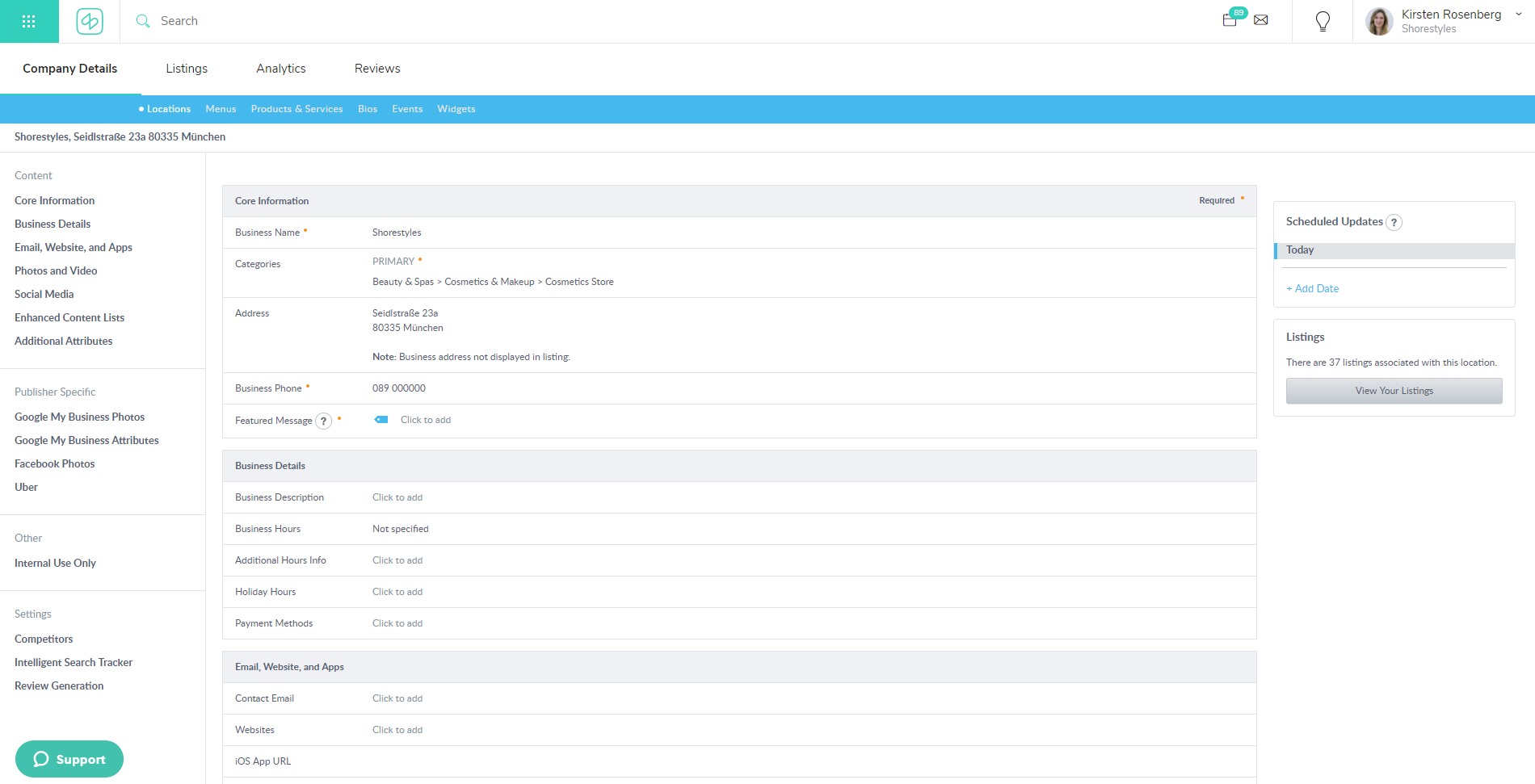Open Facebook Photos link
Screen dimensions: 1535x784
(54, 463)
